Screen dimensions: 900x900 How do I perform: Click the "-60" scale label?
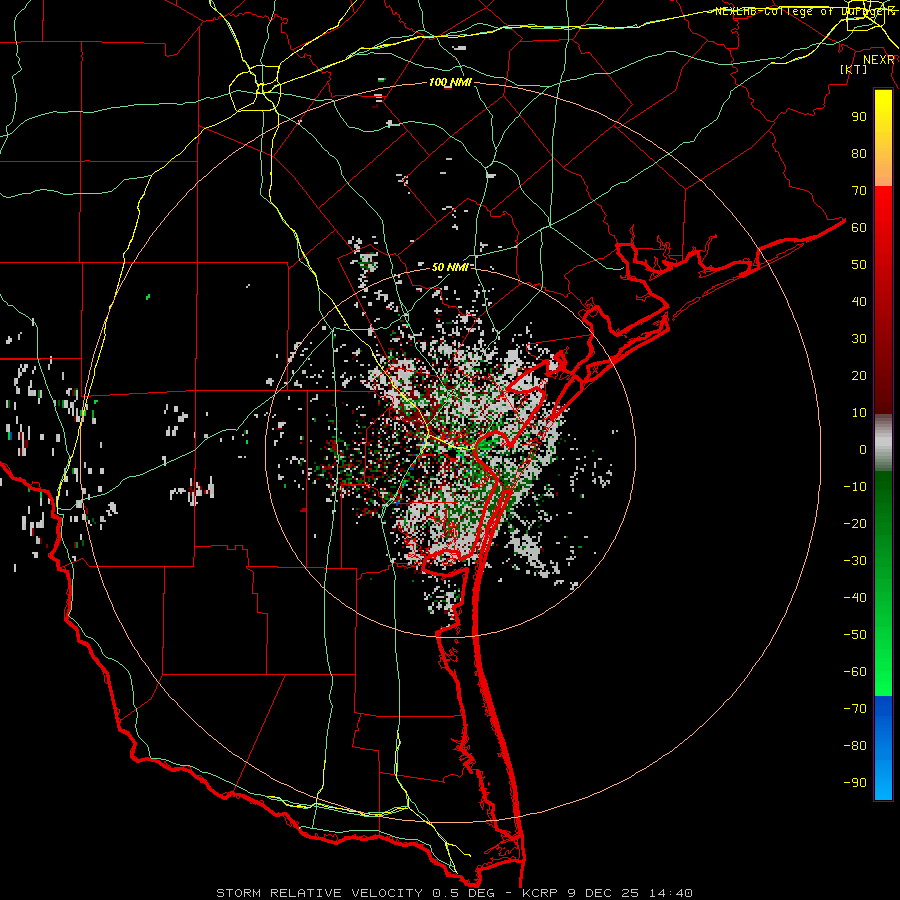tap(855, 672)
